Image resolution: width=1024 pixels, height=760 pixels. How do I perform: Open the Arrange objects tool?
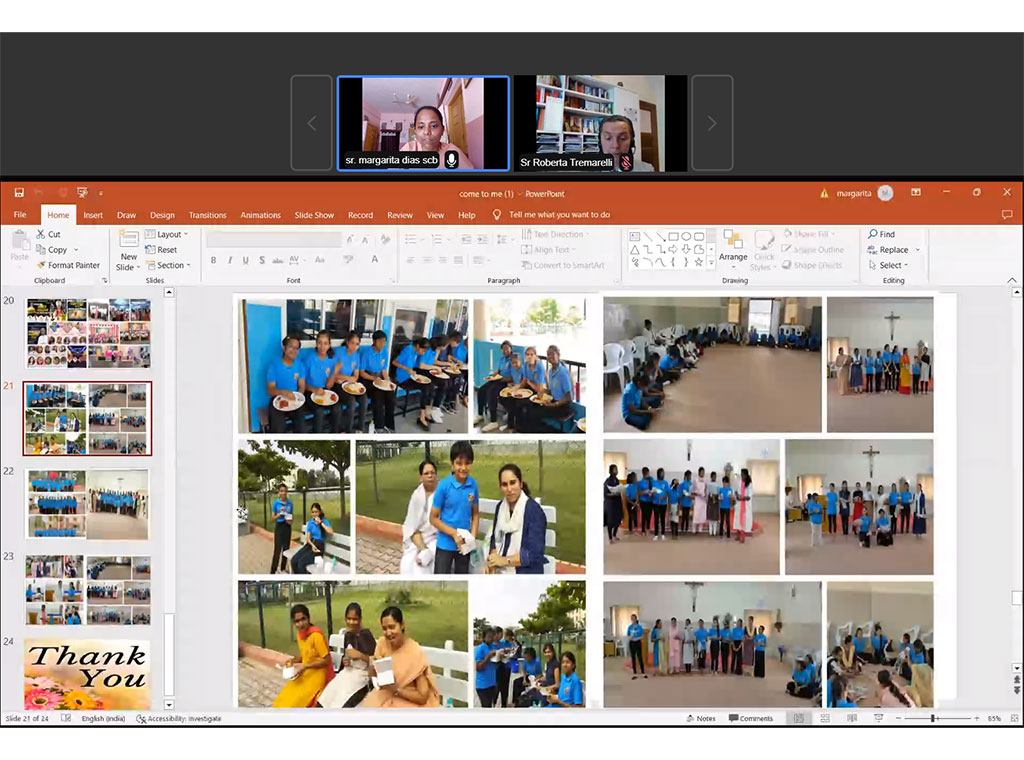click(x=733, y=247)
